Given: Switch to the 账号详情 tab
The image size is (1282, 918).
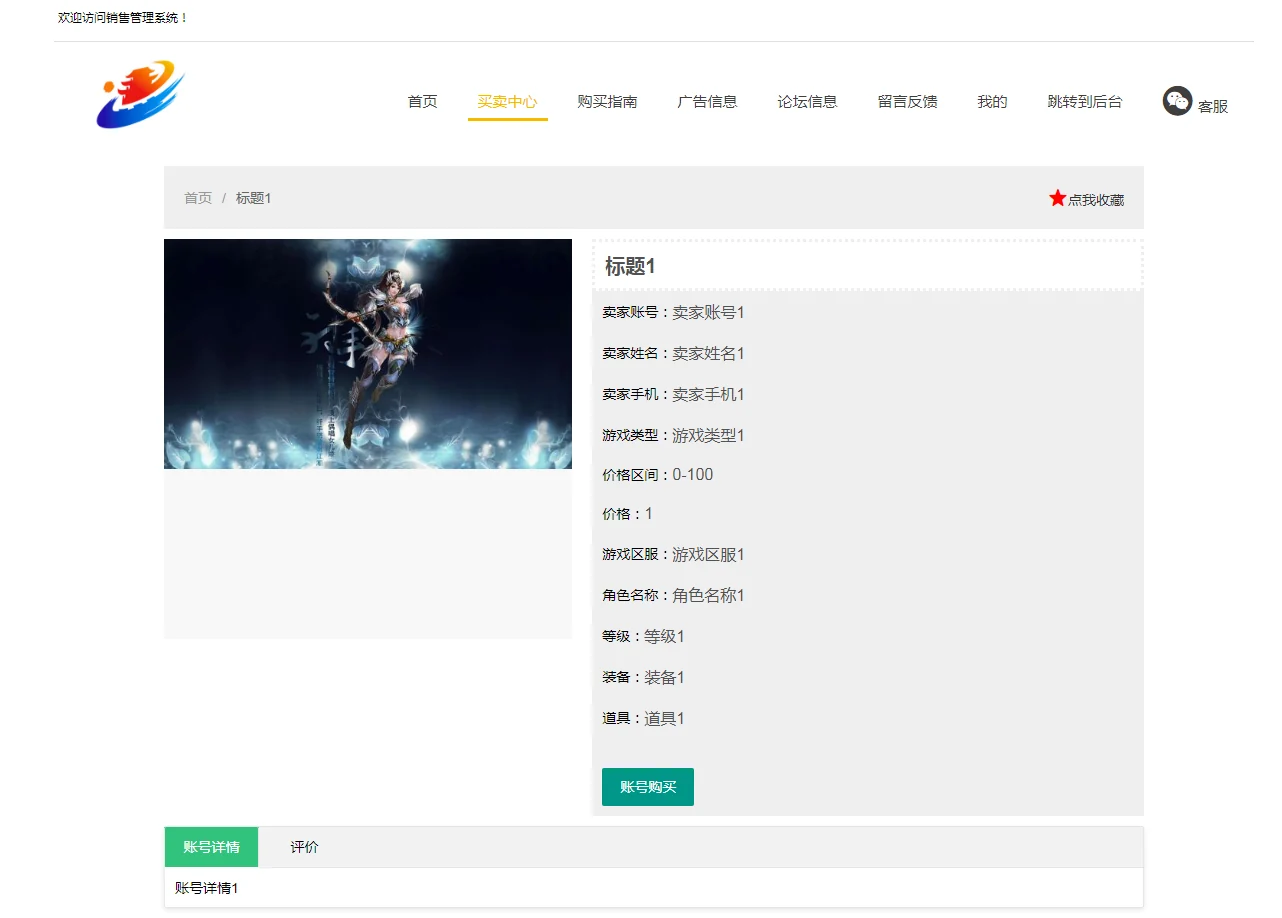Looking at the screenshot, I should point(211,847).
